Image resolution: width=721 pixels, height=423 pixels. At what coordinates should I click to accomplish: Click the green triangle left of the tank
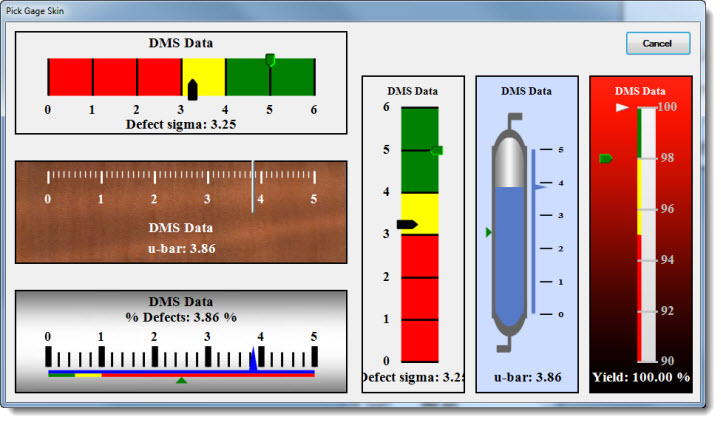click(x=489, y=232)
